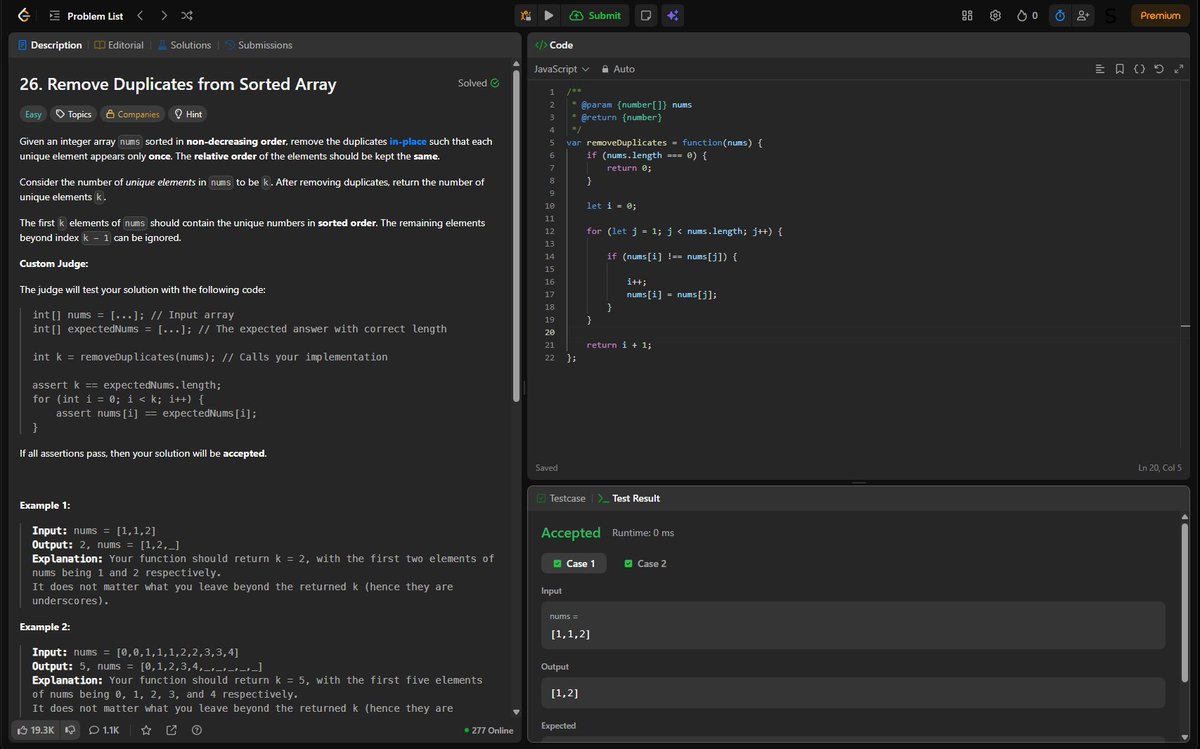Toggle the Auto lock setting

tap(617, 69)
